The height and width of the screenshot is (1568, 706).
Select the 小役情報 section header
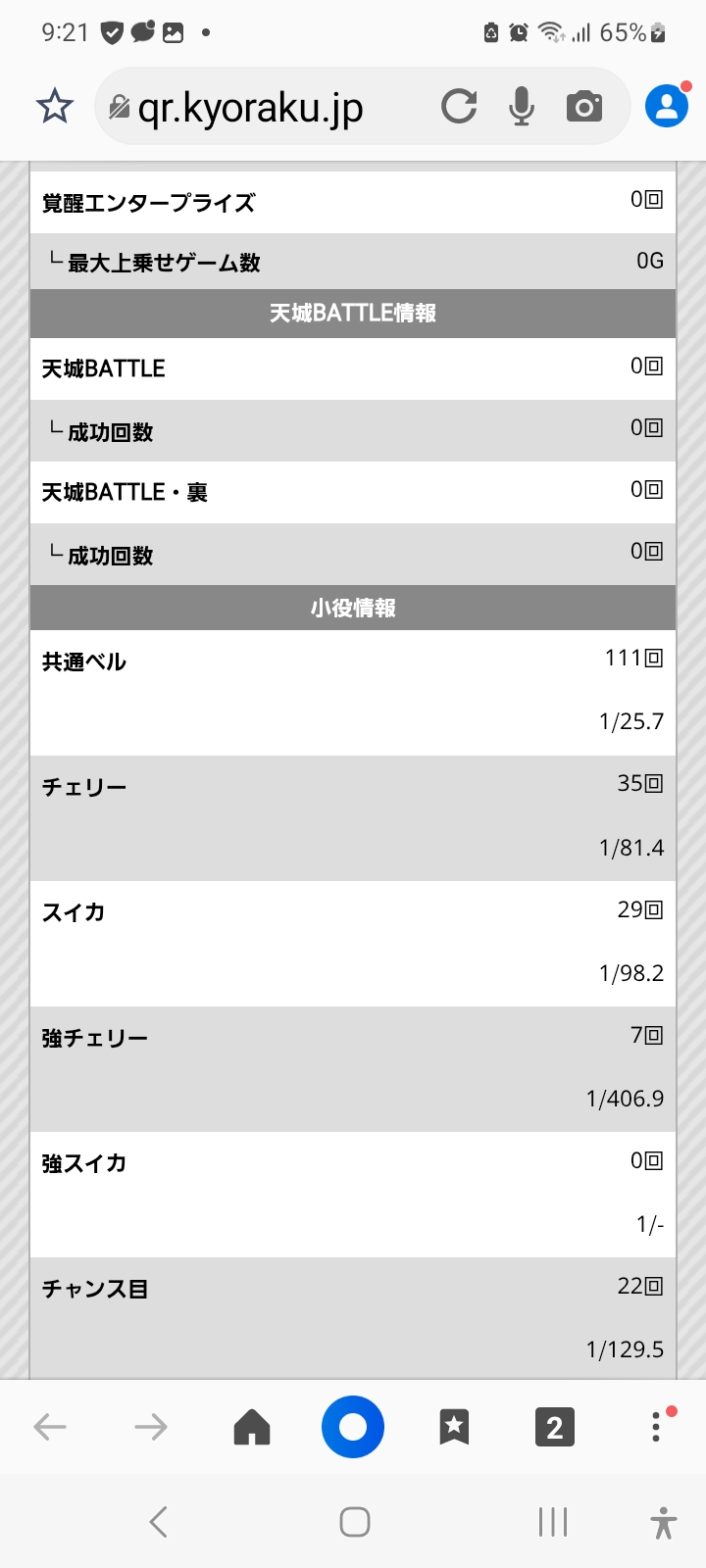(353, 609)
